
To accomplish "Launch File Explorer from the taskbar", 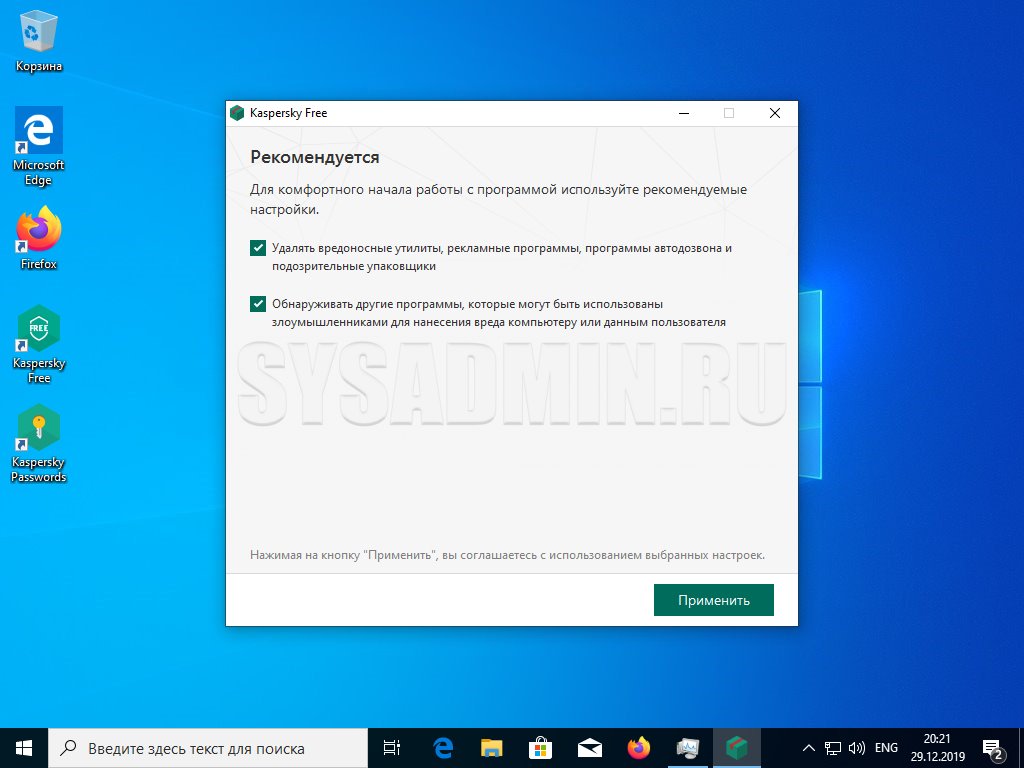I will (x=491, y=747).
